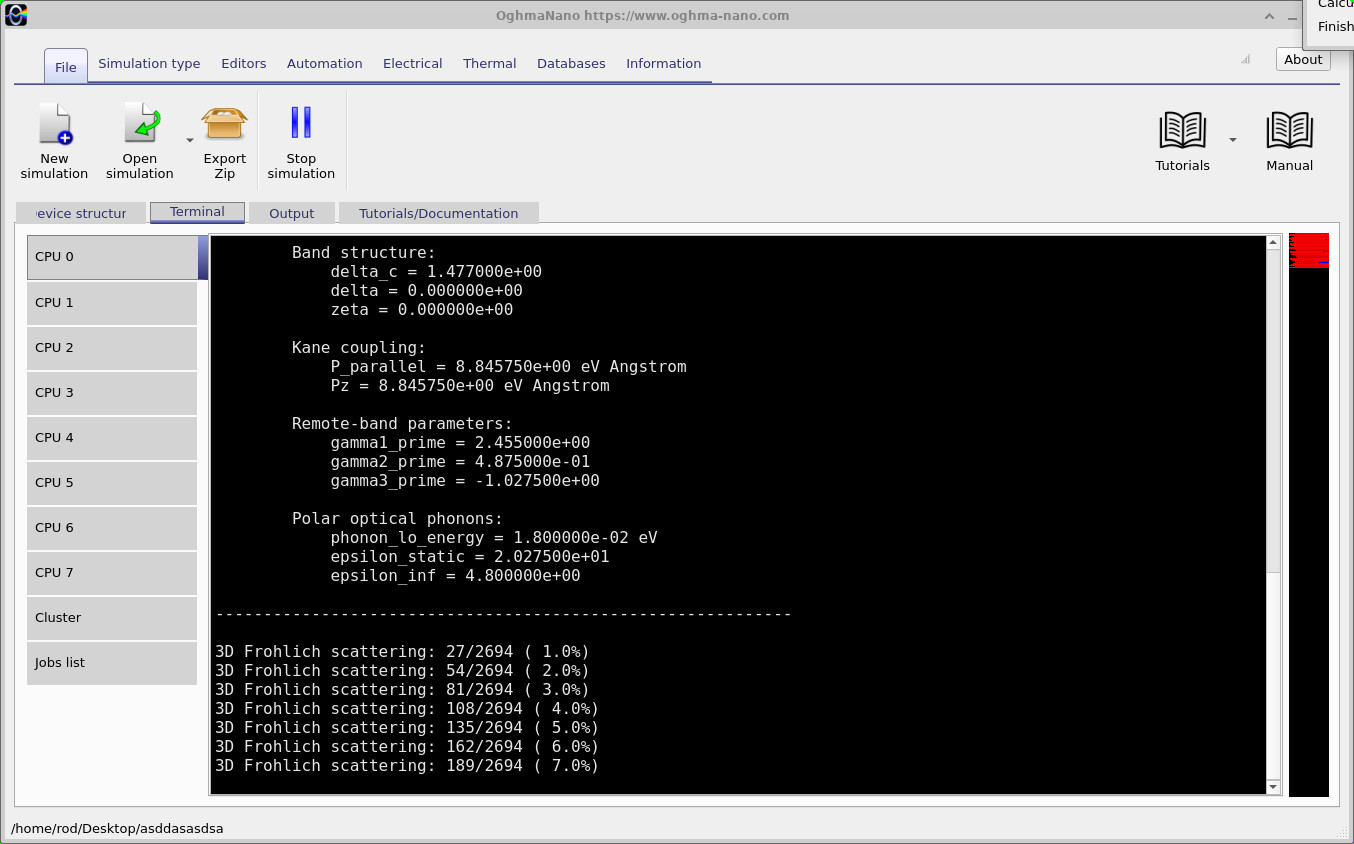The image size is (1354, 844).
Task: Click 'phonon_lo_energy = 1.800000e-02 eV' terminal line
Action: pyautogui.click(x=494, y=538)
